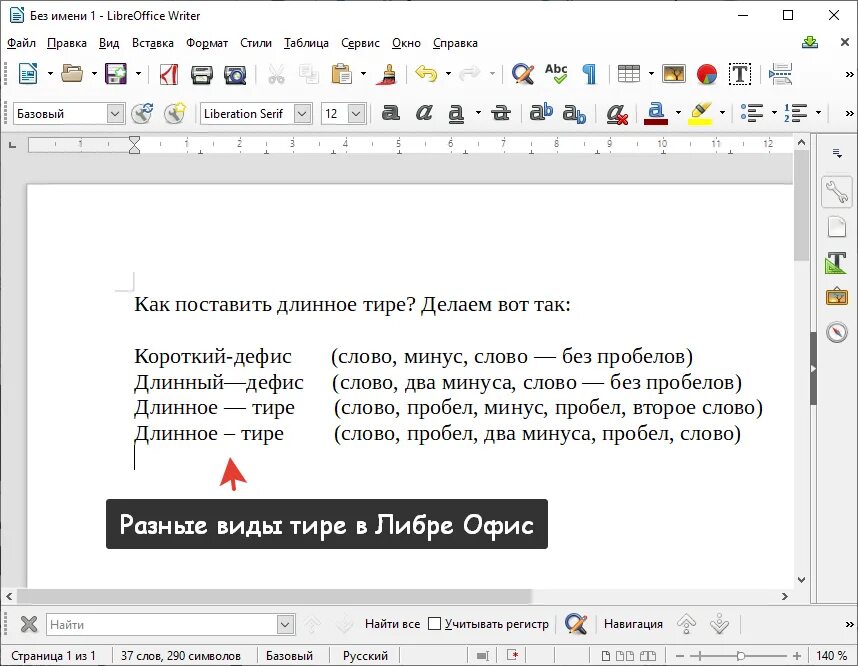Toggle formatting marks with the pilcrow icon

pos(589,74)
